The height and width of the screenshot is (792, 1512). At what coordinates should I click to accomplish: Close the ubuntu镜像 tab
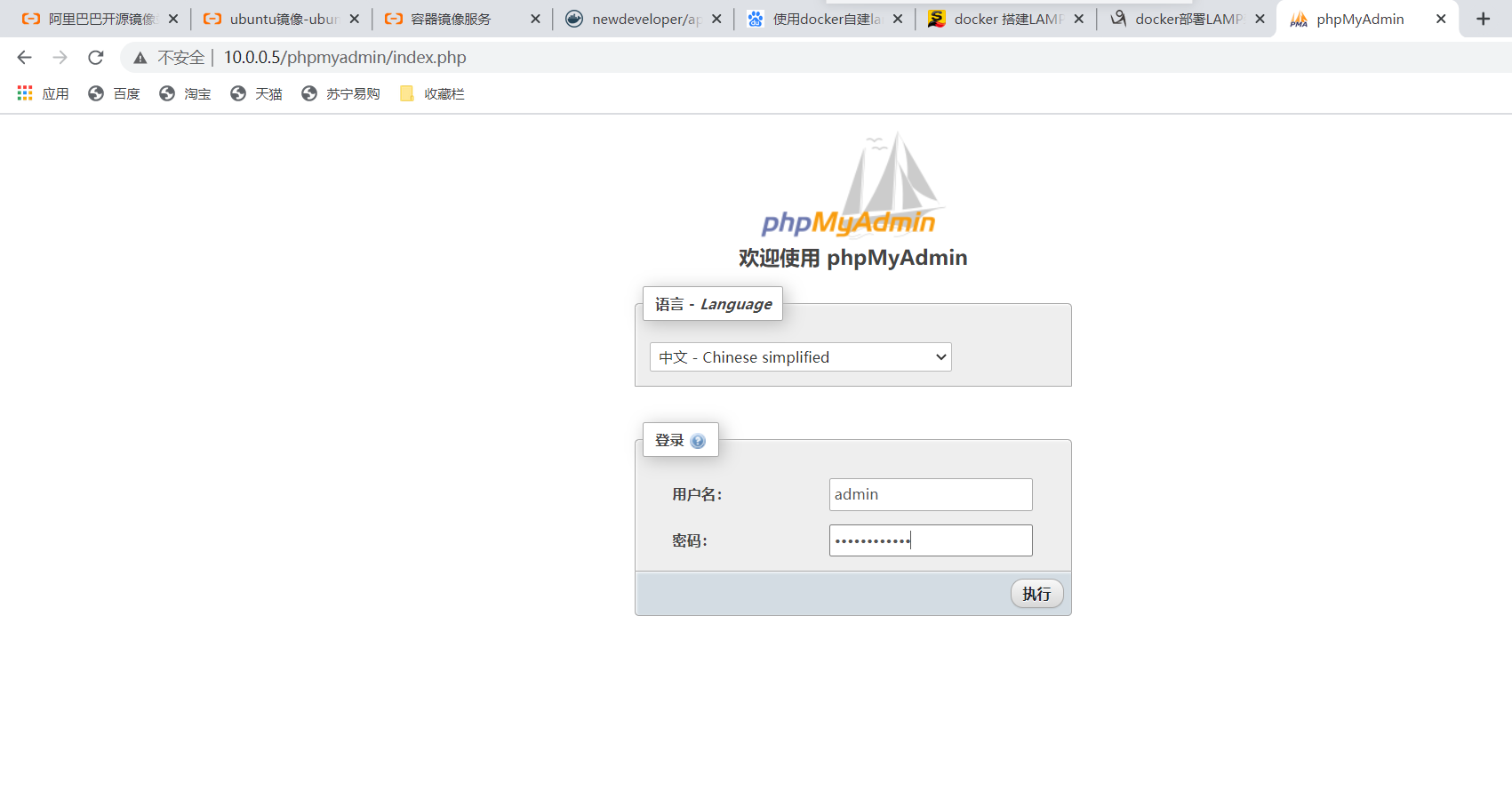[x=355, y=19]
